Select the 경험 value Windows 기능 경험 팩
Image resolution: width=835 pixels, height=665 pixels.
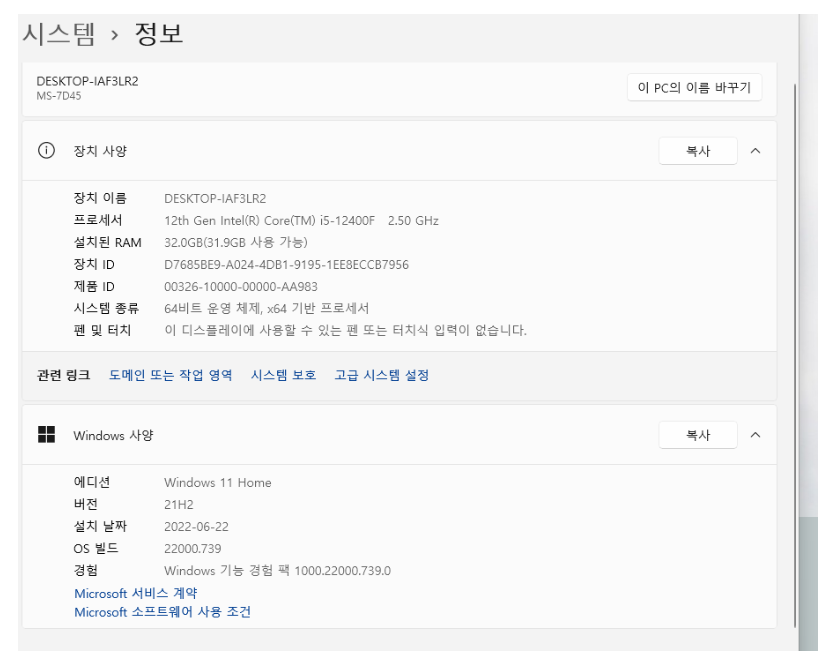(x=277, y=570)
